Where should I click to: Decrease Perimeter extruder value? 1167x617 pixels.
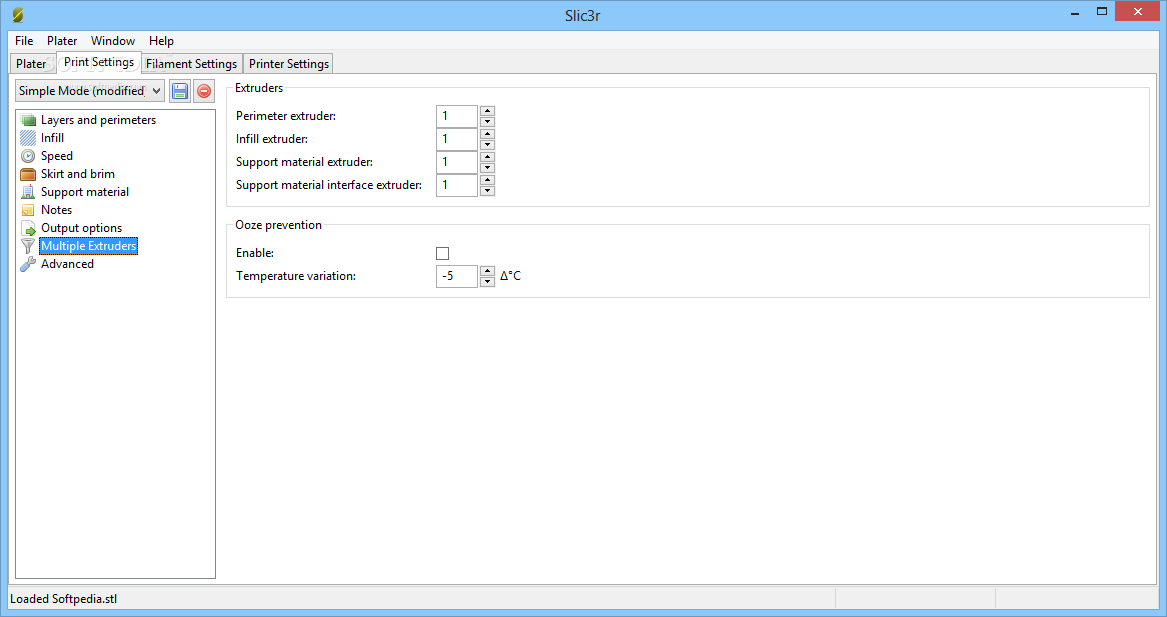click(x=487, y=121)
